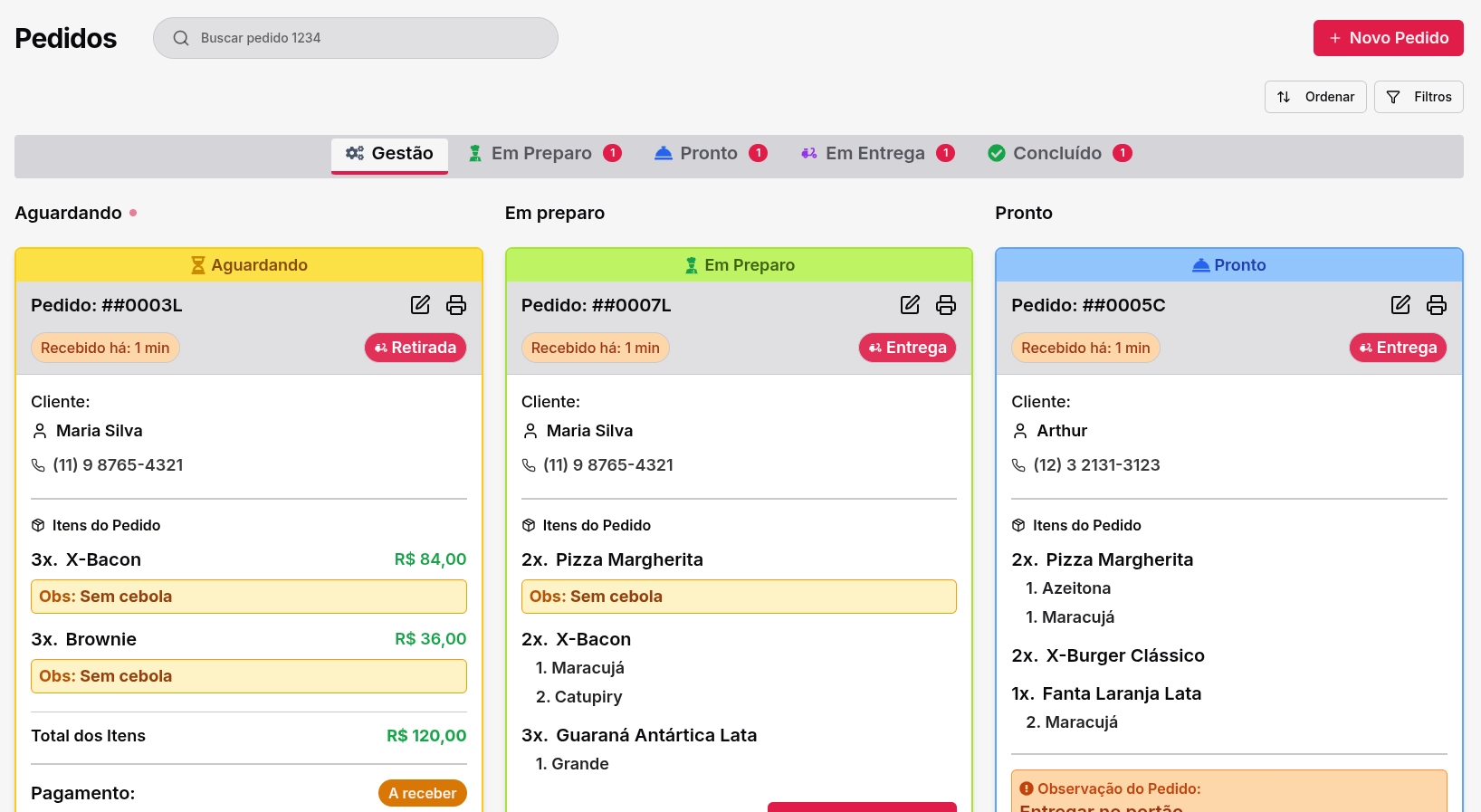Click the cloche icon on Pronto tab
1481x812 pixels.
[664, 153]
